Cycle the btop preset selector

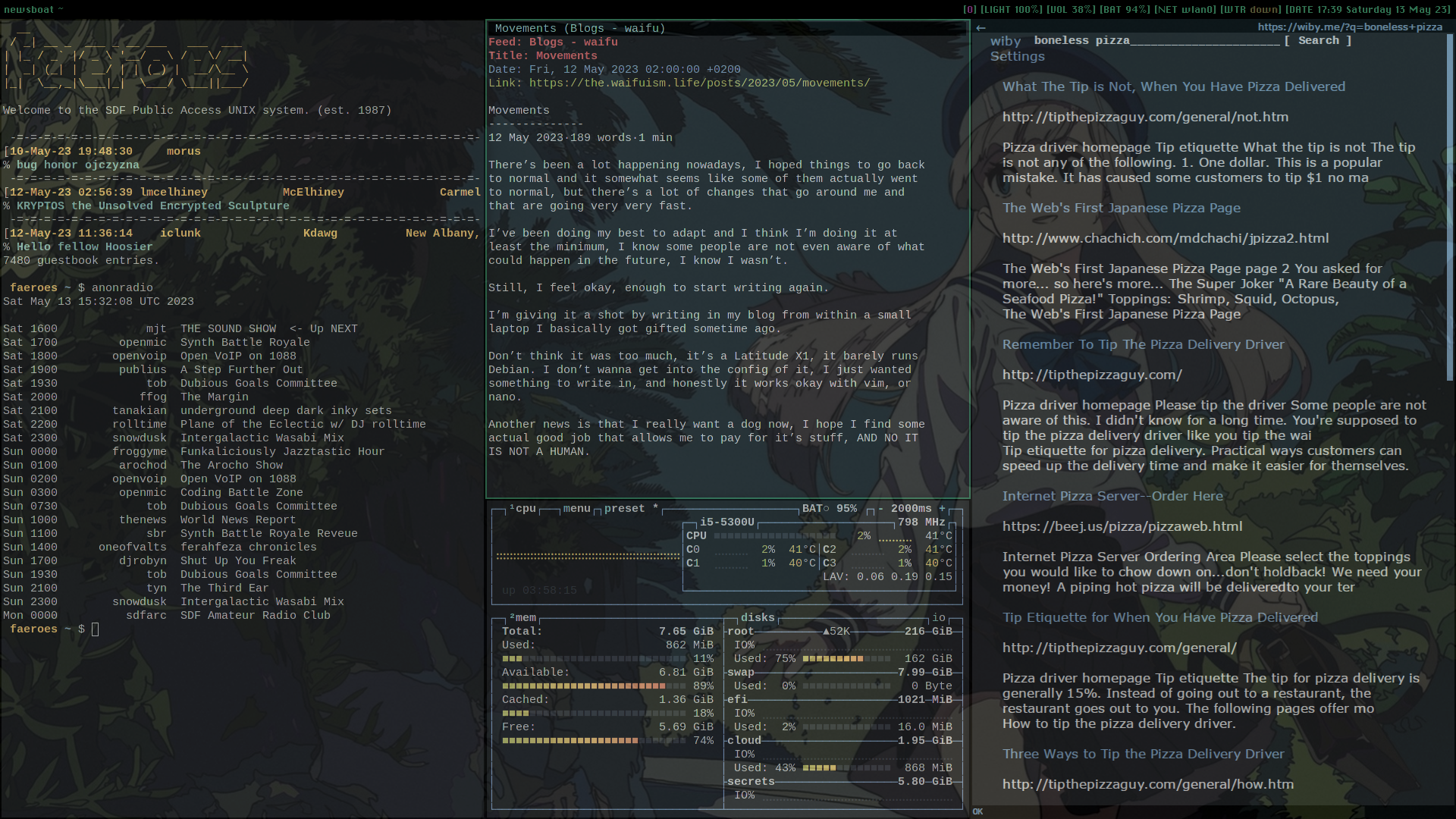coord(625,509)
